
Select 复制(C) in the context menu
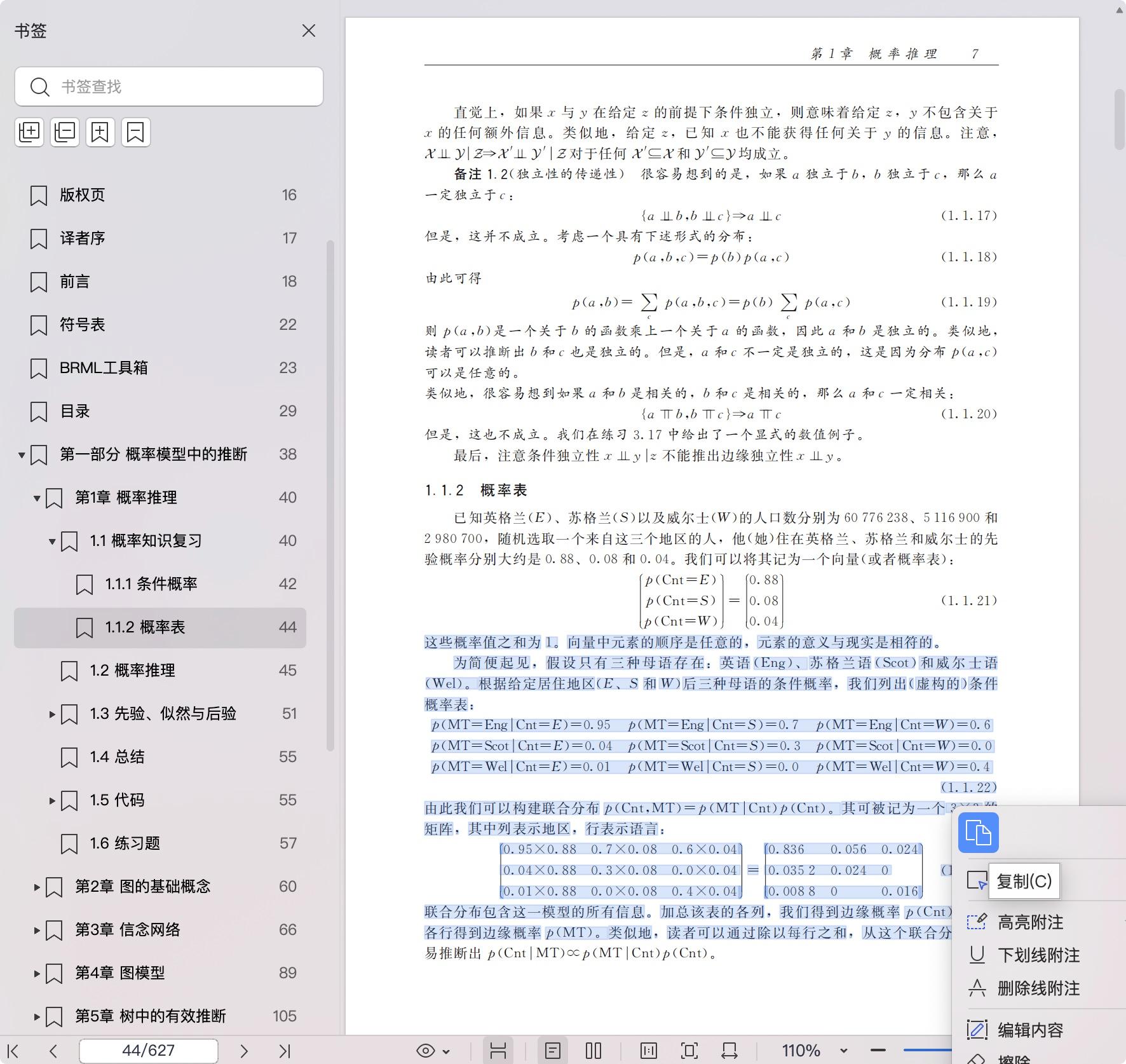[1024, 882]
